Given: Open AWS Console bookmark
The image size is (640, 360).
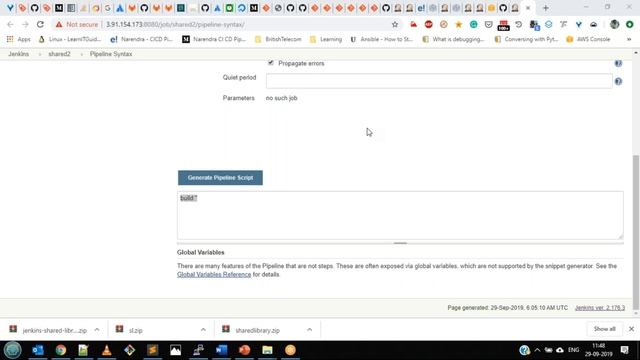Looking at the screenshot, I should coord(588,39).
